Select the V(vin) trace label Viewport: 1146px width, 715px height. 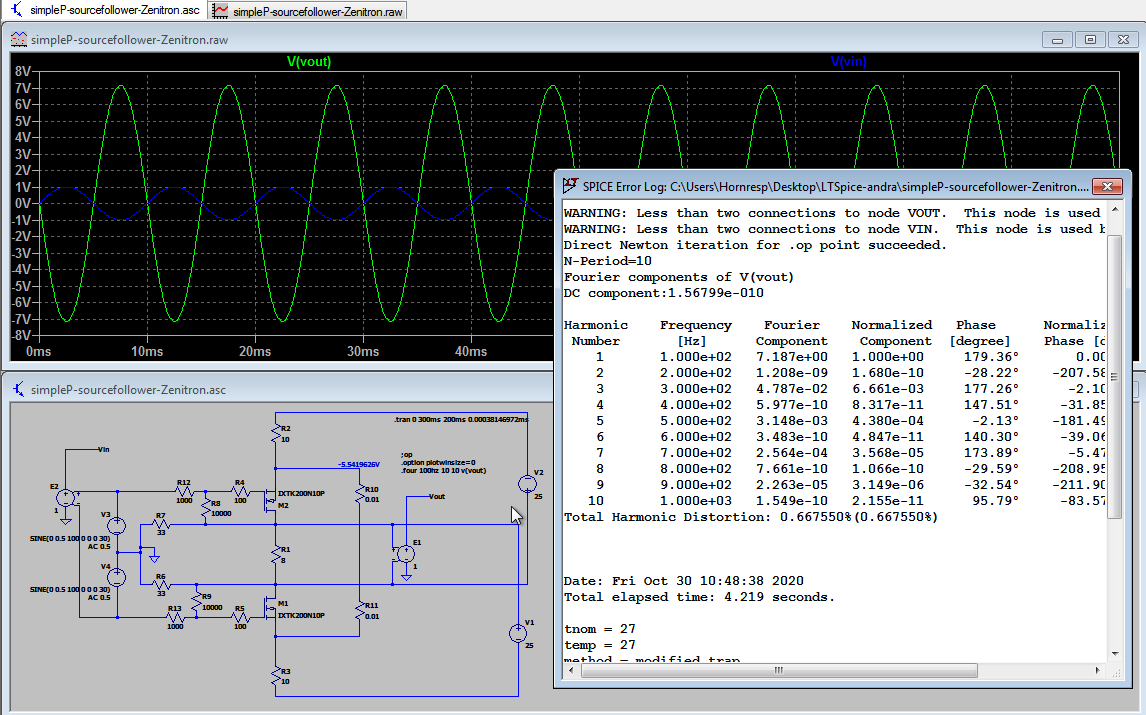click(849, 61)
